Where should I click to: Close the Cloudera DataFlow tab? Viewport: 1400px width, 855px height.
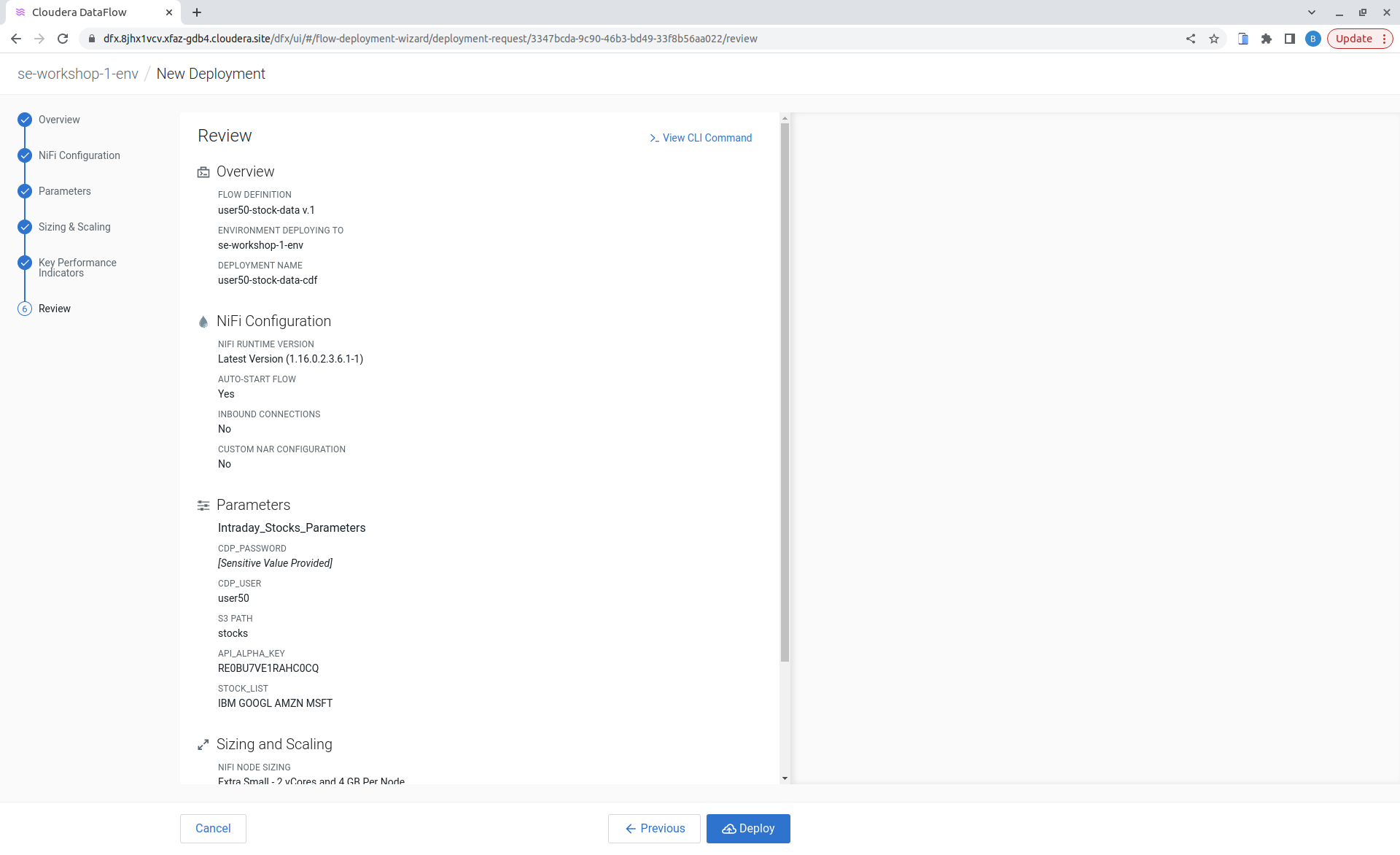tap(169, 12)
